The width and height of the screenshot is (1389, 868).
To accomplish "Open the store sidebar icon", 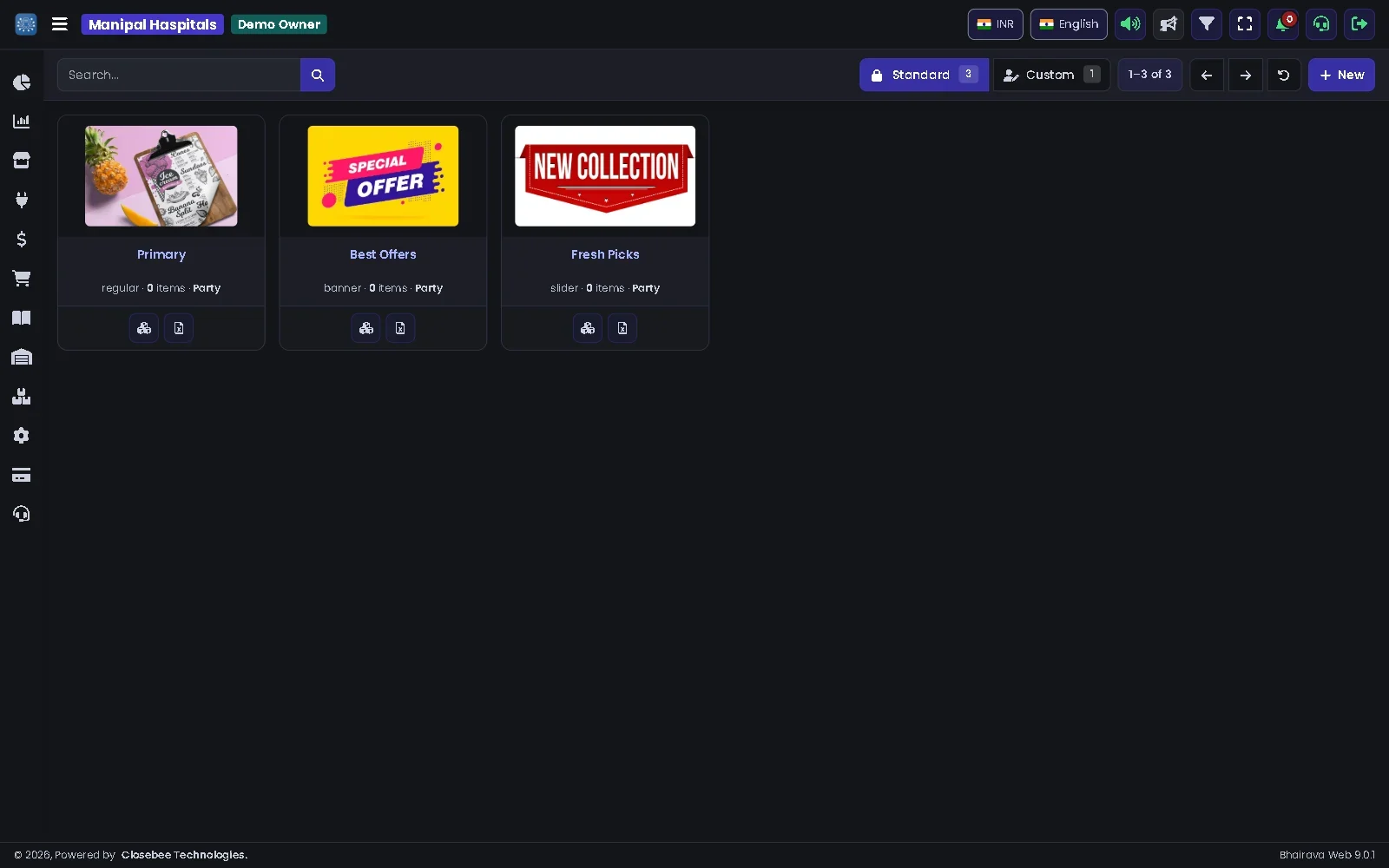I will click(x=22, y=161).
